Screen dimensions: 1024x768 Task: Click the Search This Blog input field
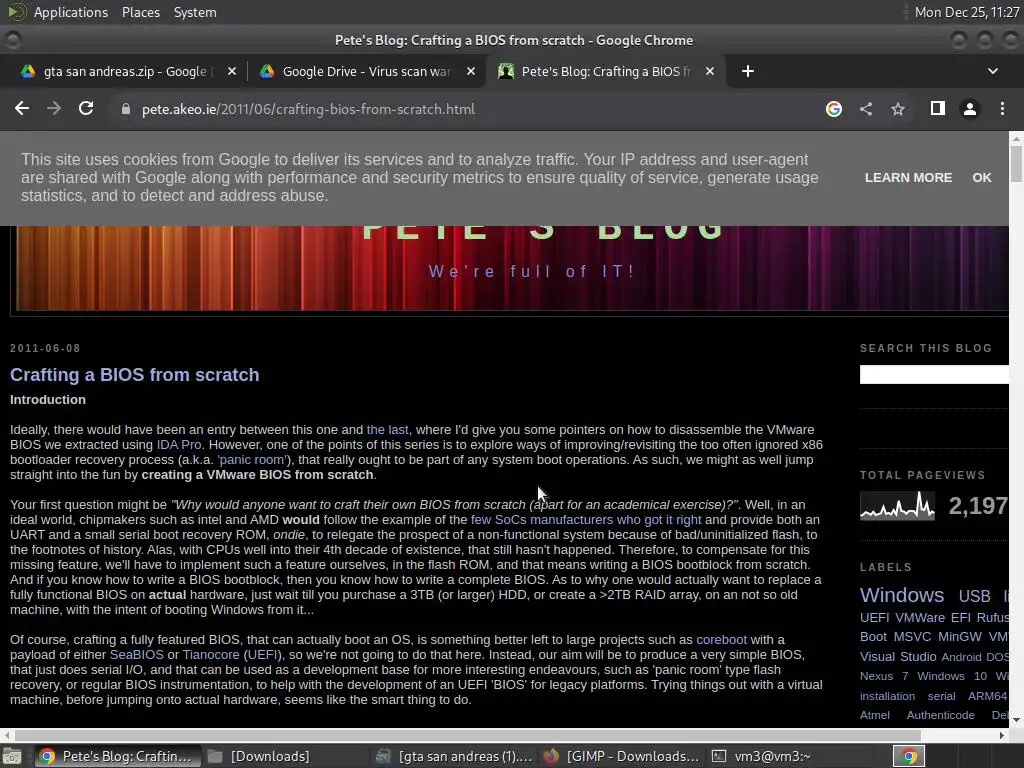tap(934, 374)
